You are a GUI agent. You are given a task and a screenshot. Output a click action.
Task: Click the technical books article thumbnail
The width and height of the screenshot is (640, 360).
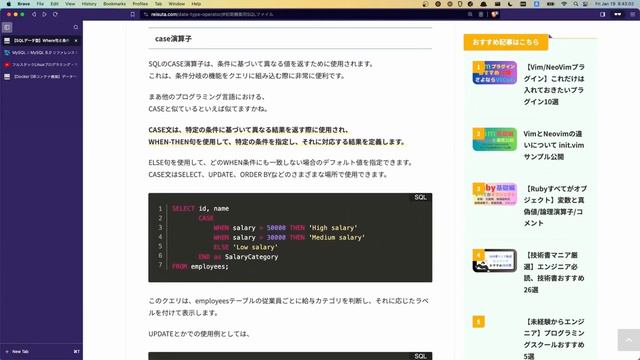(x=495, y=260)
